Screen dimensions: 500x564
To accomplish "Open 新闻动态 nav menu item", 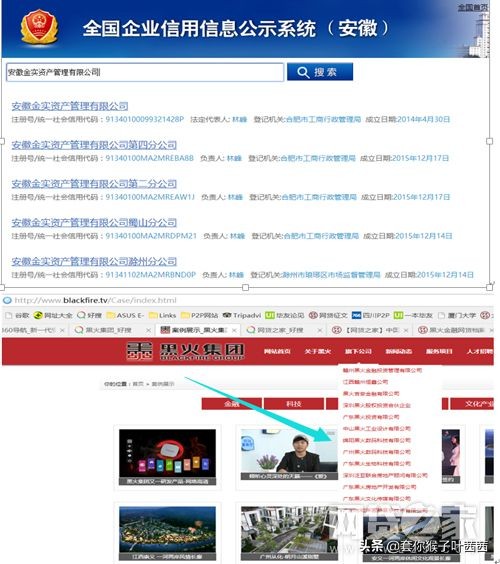I will 399,351.
